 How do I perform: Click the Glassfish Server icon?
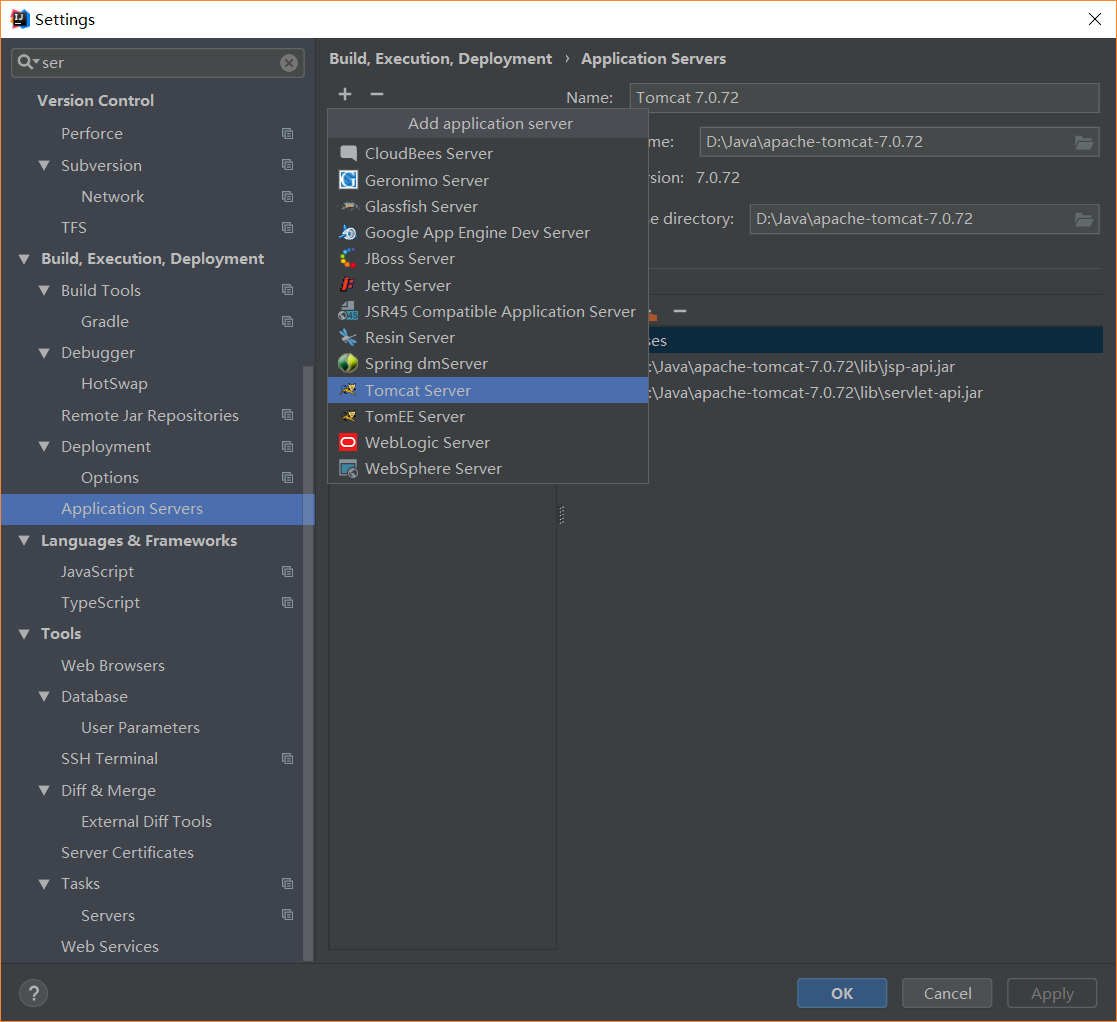tap(348, 207)
